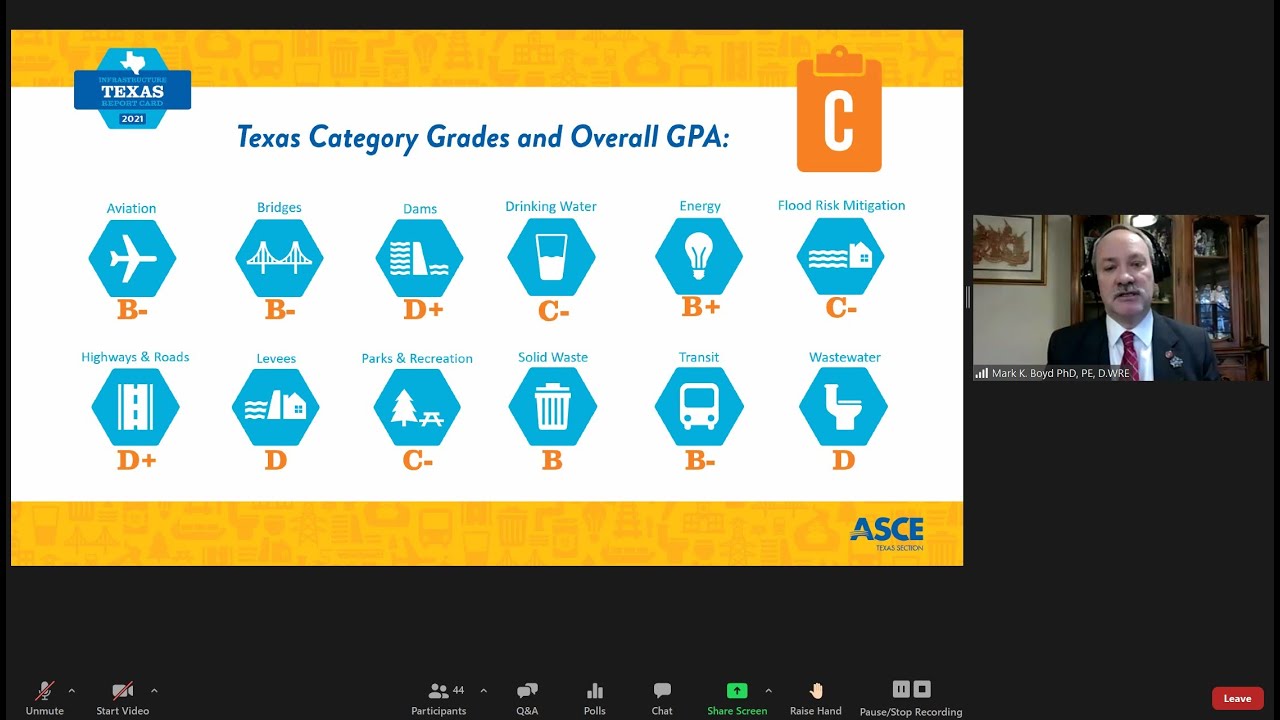
Task: Select Mark K. Boyd's video thumbnail
Action: click(1121, 297)
